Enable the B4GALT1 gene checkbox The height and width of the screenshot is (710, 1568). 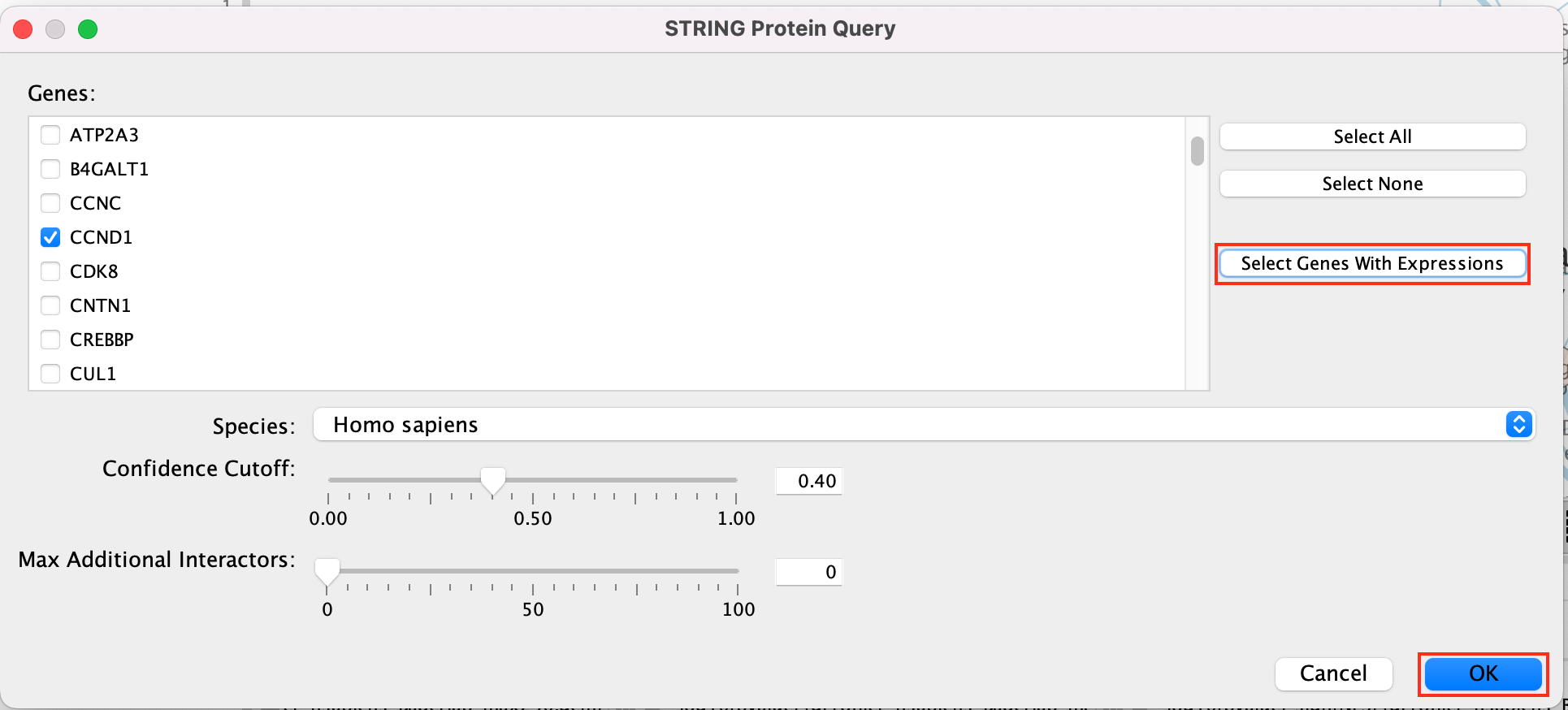point(50,169)
